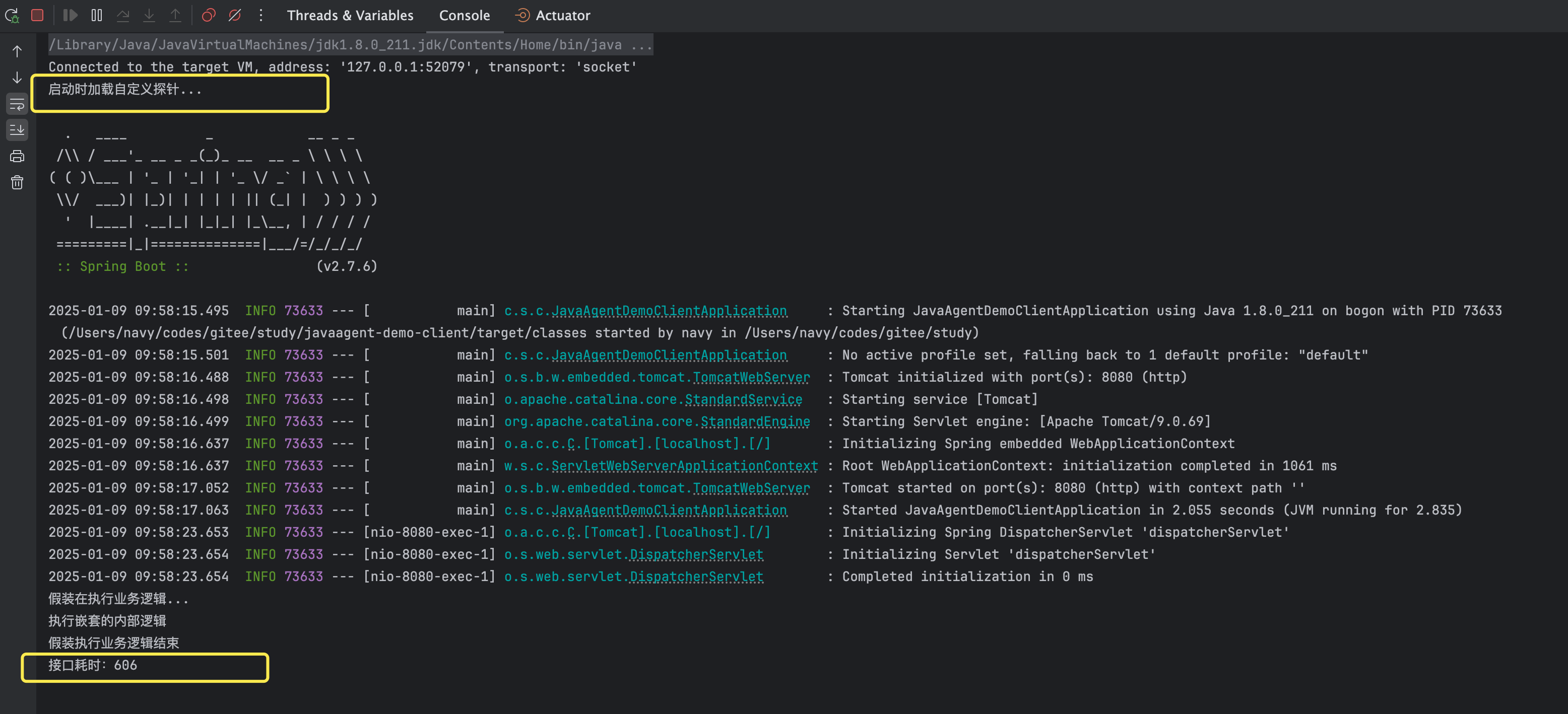
Task: Click the ":: Spring Boot ::" banner text
Action: (122, 266)
